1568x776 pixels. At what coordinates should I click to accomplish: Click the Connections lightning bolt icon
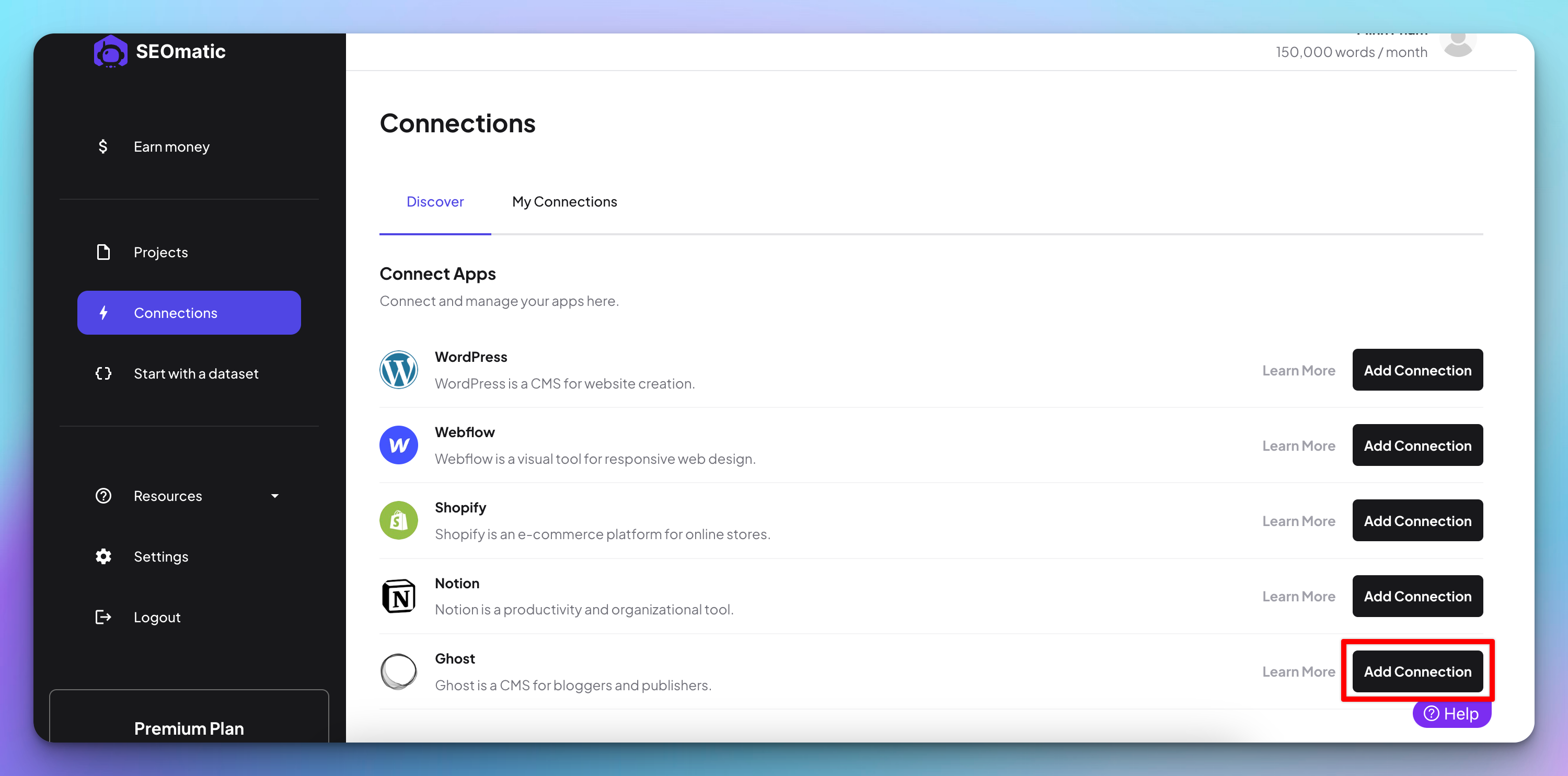[x=103, y=313]
